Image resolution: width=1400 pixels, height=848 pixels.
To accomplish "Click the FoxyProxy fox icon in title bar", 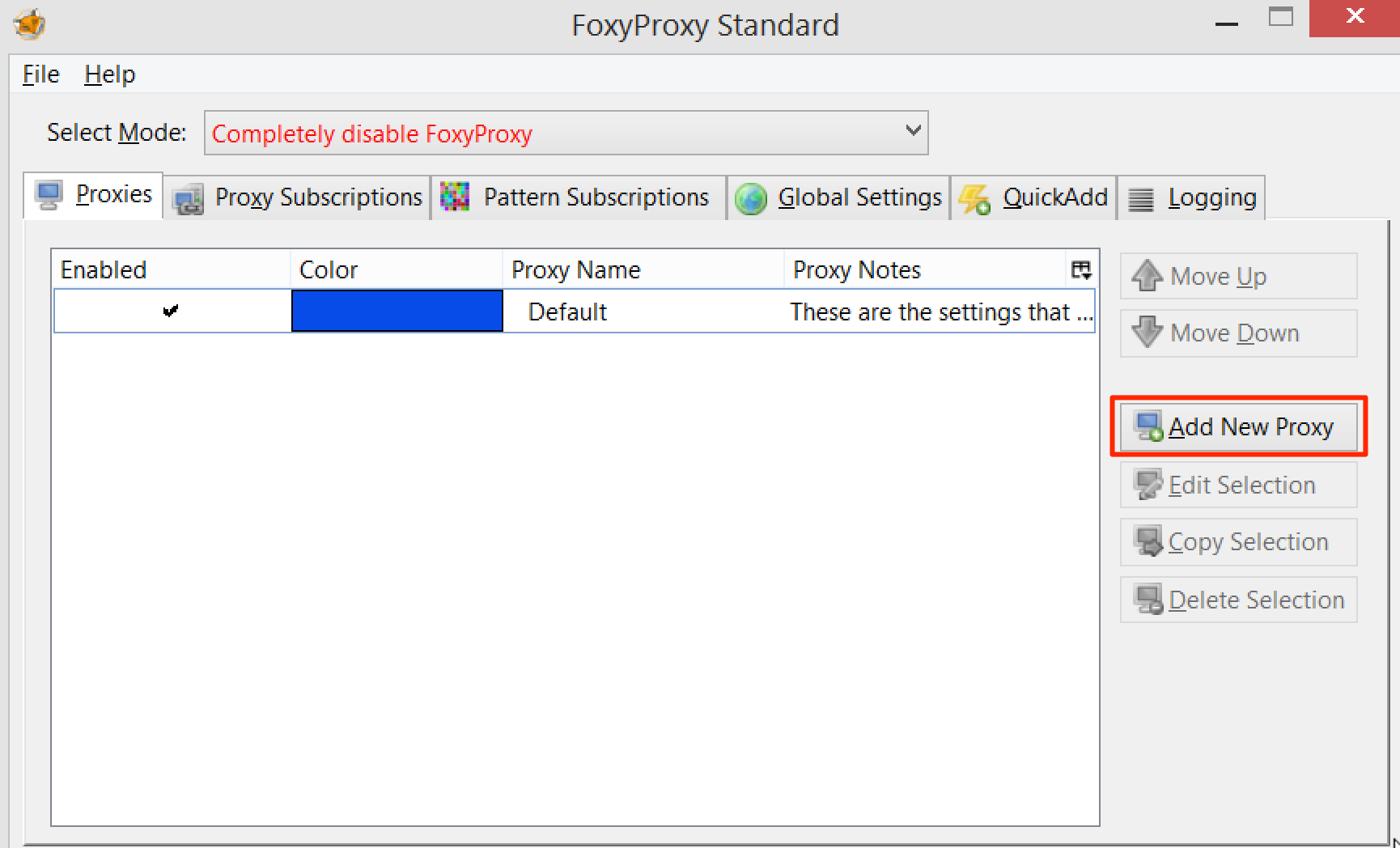I will point(30,23).
